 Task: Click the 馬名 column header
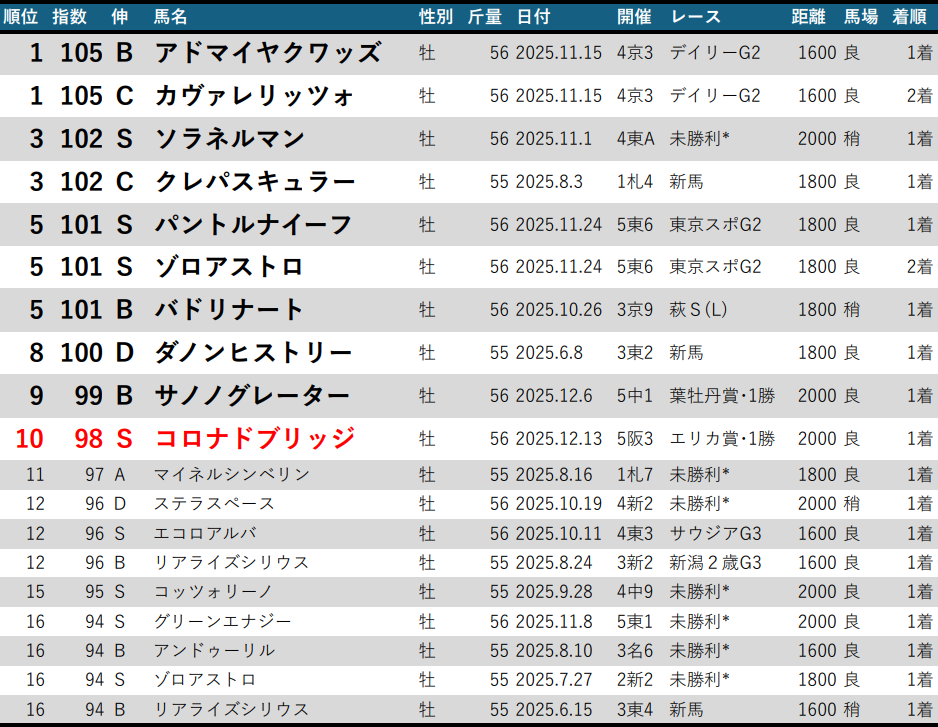(171, 17)
